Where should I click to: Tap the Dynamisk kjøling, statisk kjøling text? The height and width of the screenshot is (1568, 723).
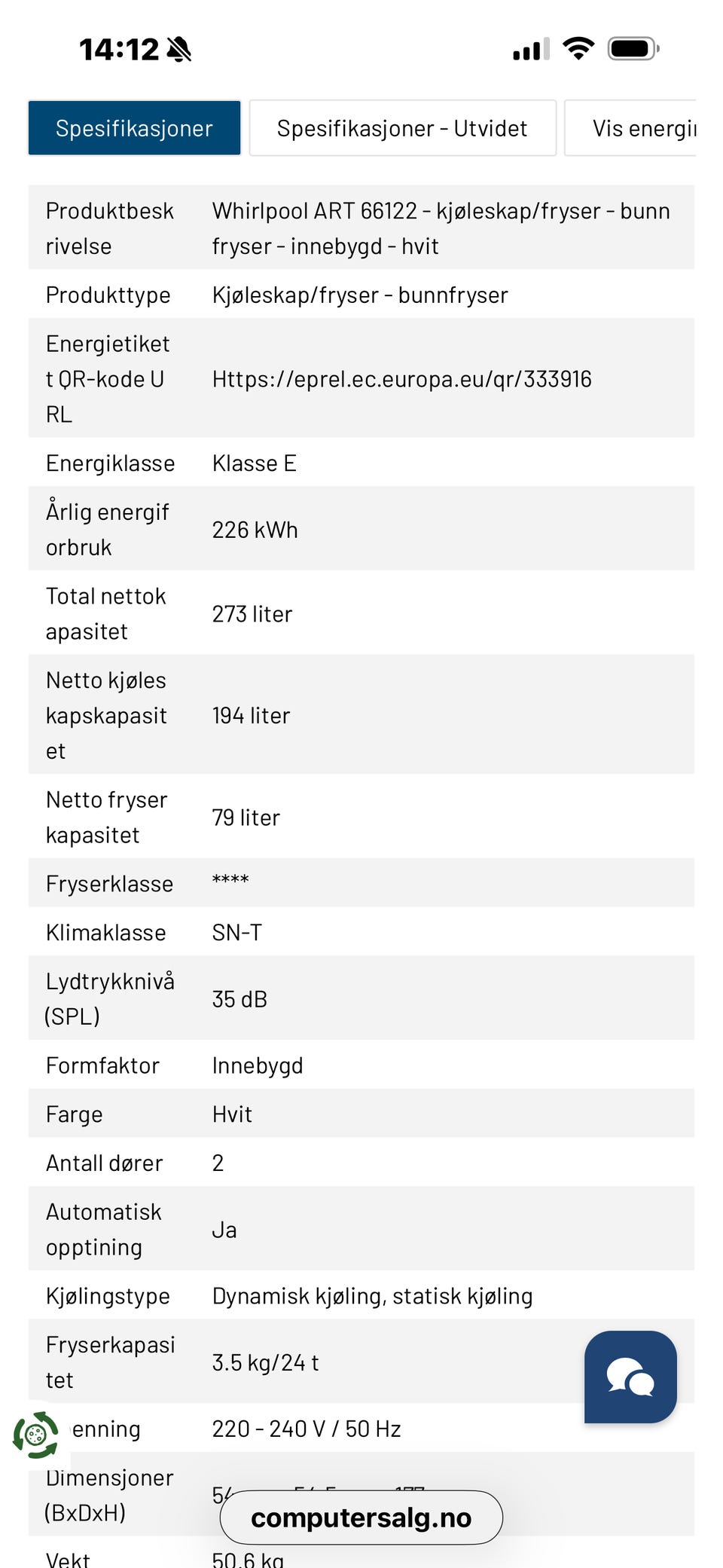coord(372,1296)
